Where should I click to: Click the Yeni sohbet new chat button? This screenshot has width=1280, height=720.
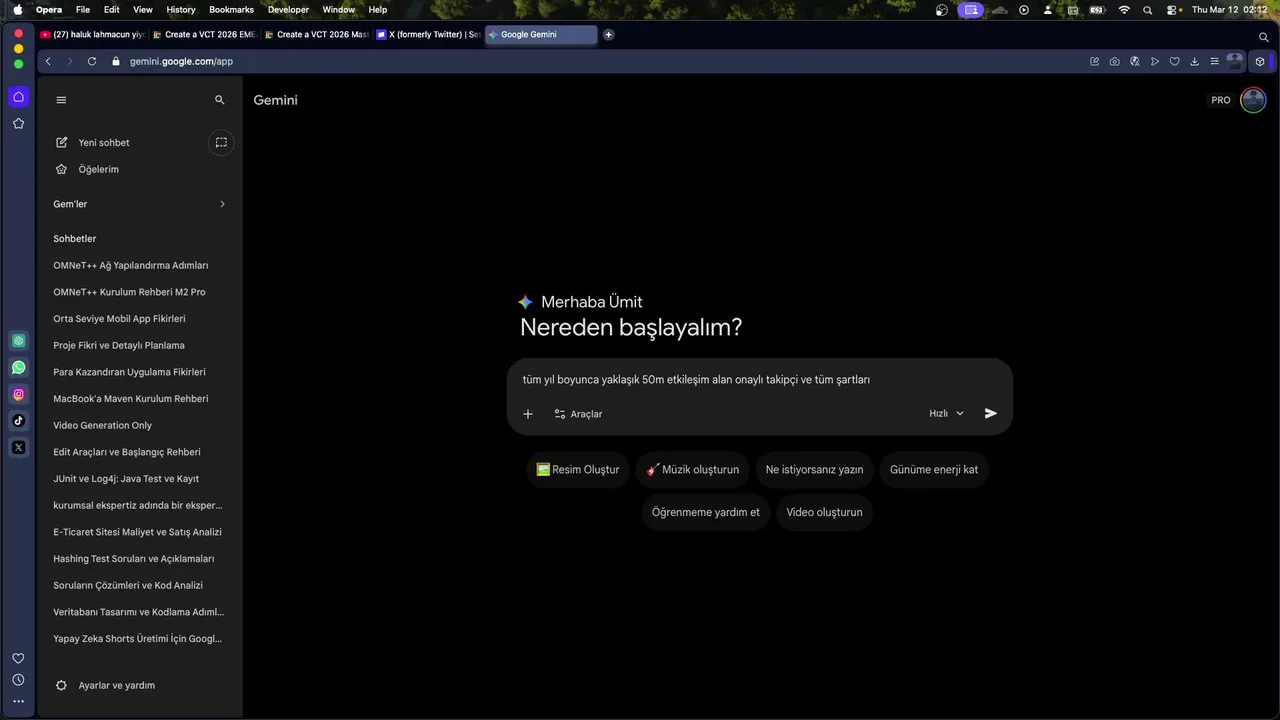click(92, 142)
